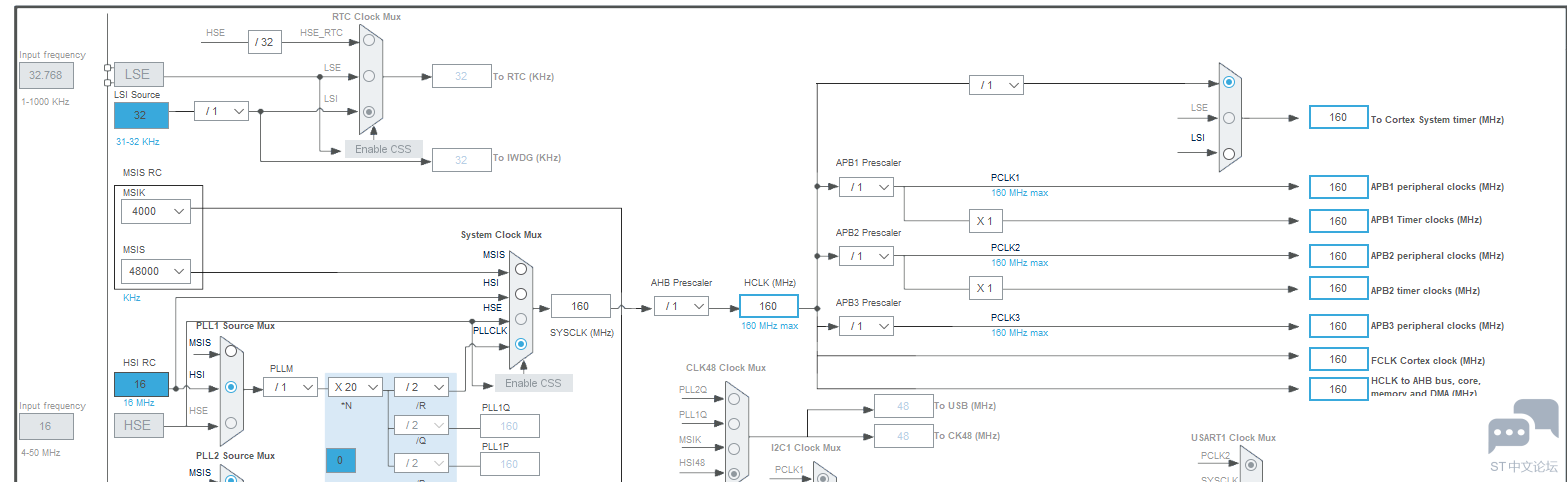
Task: Open the PLL X 20 multiplier dropdown
Action: pos(356,387)
